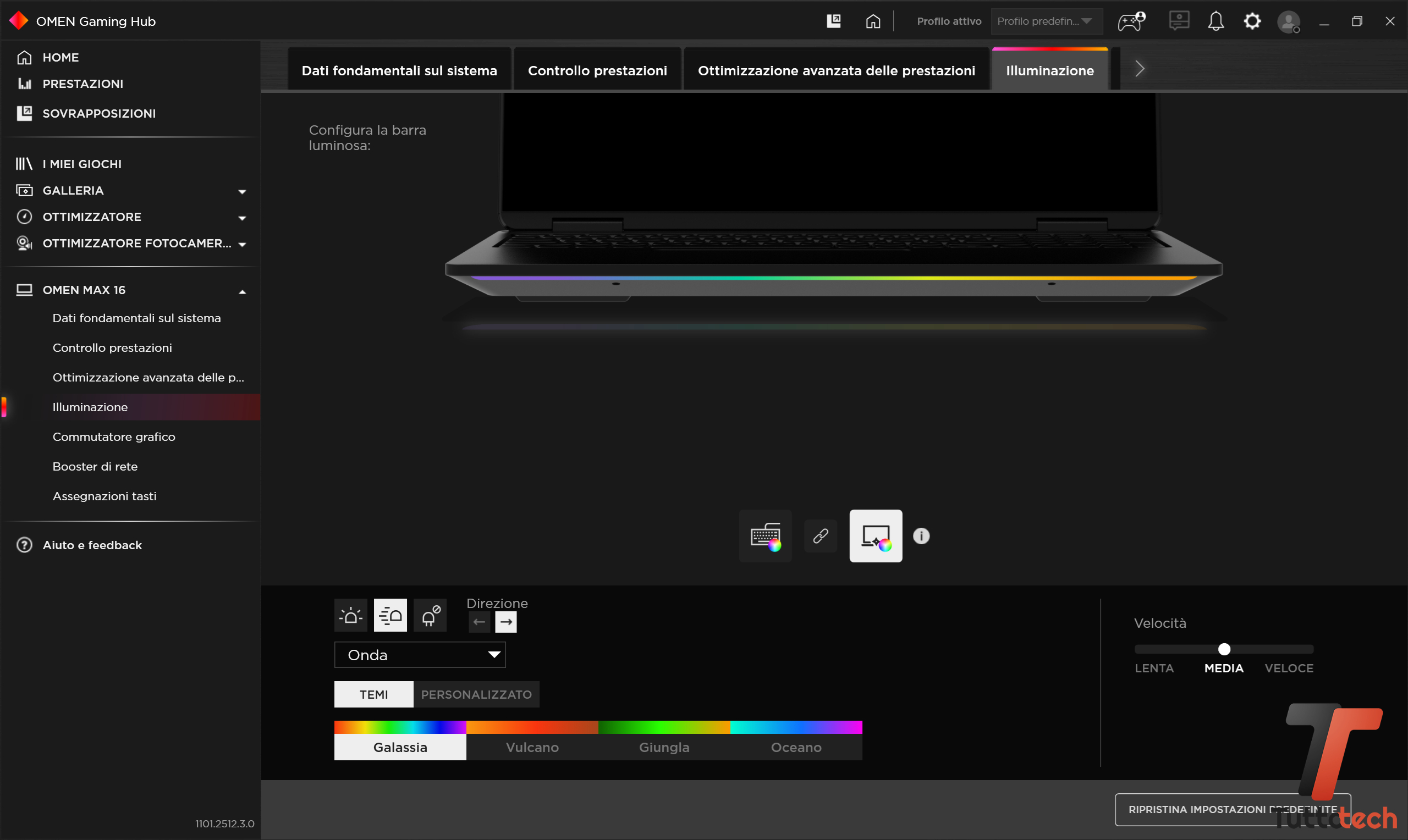Open Aiuto e feedback link
The height and width of the screenshot is (840, 1408).
pyautogui.click(x=92, y=545)
